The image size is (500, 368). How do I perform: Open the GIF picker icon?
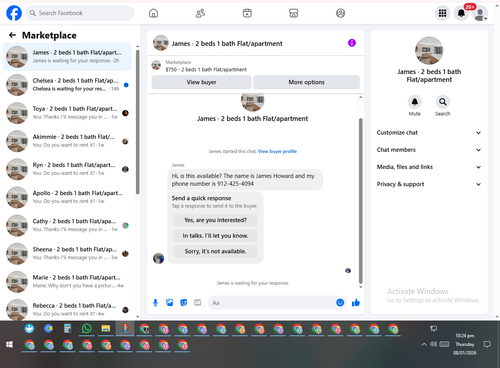tap(198, 303)
